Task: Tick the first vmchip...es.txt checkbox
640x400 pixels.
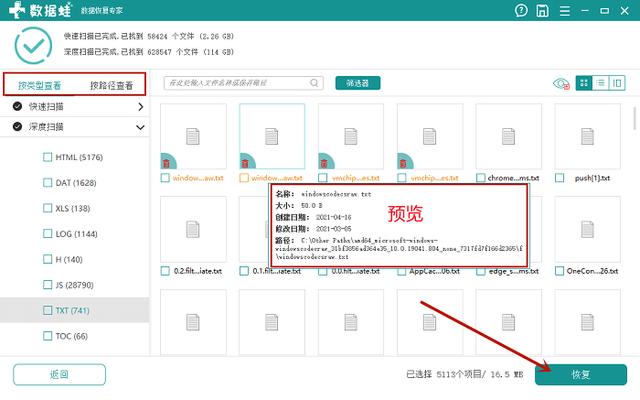Action: tap(323, 178)
